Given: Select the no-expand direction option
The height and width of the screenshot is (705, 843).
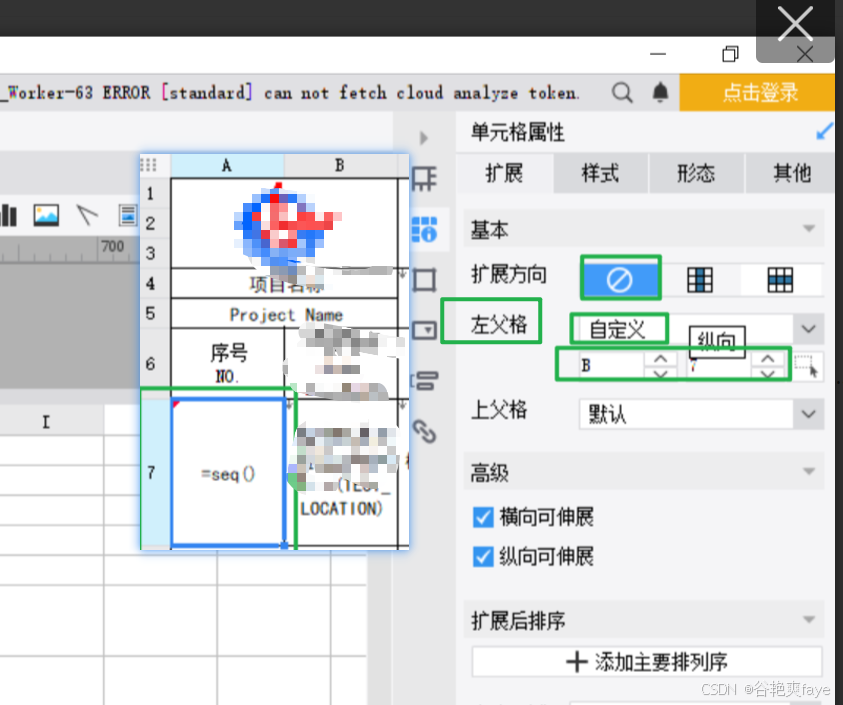Looking at the screenshot, I should click(620, 278).
